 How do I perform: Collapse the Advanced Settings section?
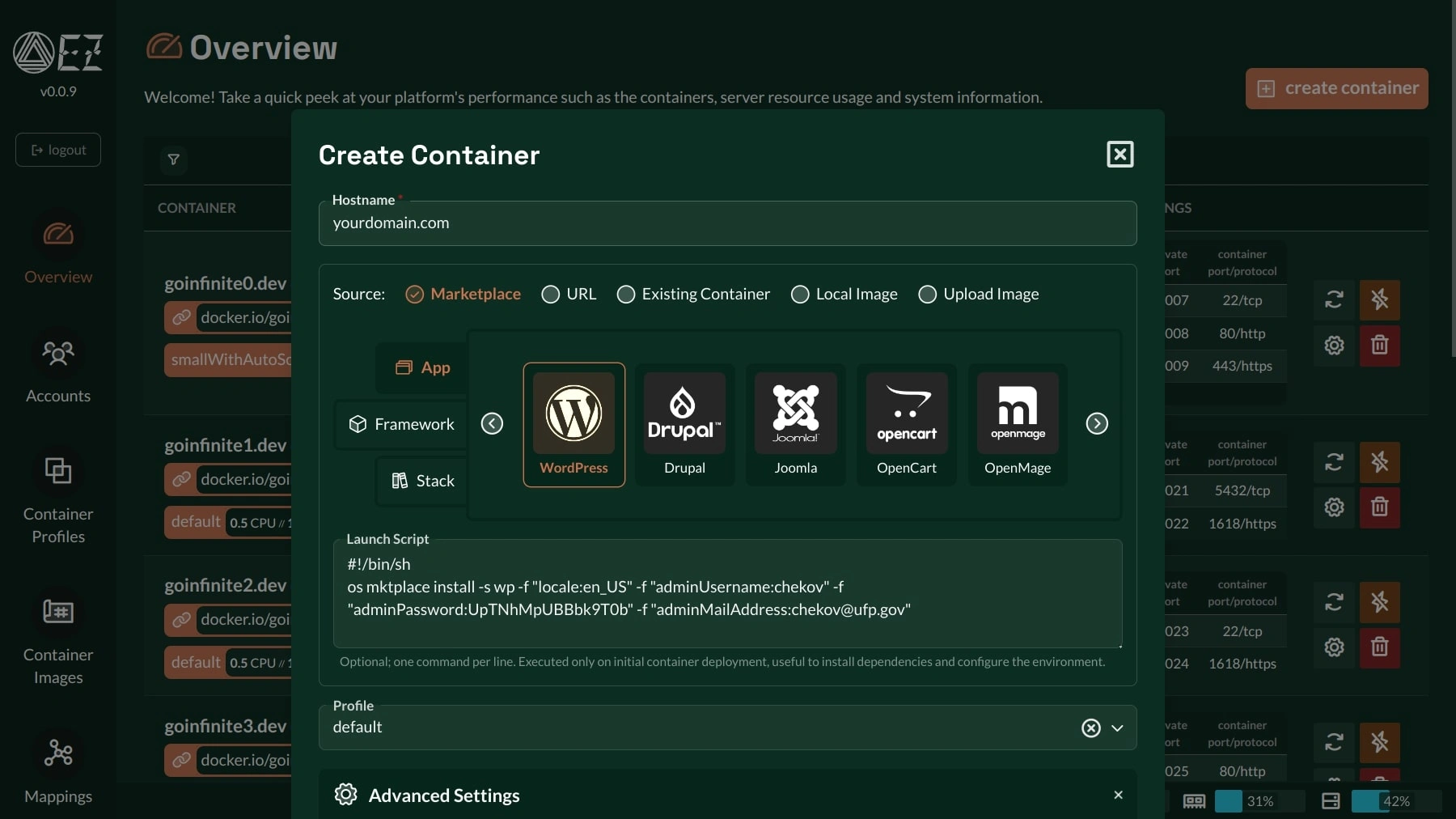point(1118,796)
